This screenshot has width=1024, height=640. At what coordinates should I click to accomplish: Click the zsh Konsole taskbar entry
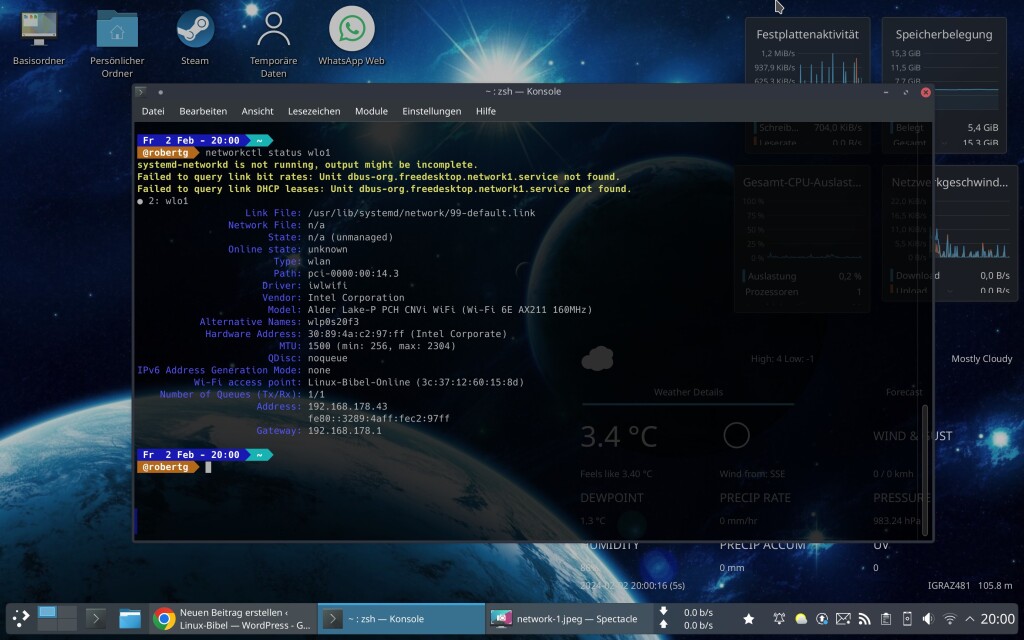(401, 618)
